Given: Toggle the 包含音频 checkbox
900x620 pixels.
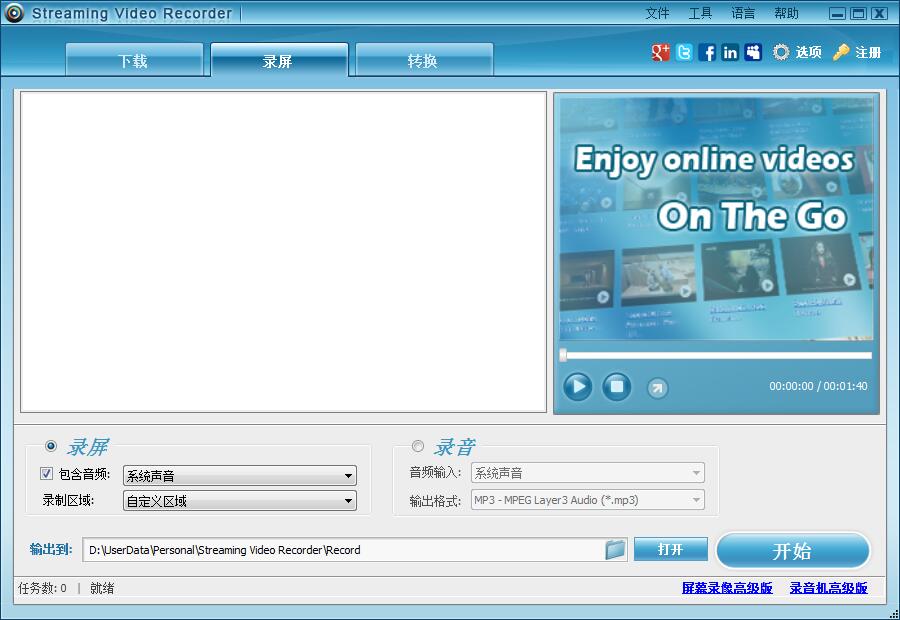Looking at the screenshot, I should (46, 474).
